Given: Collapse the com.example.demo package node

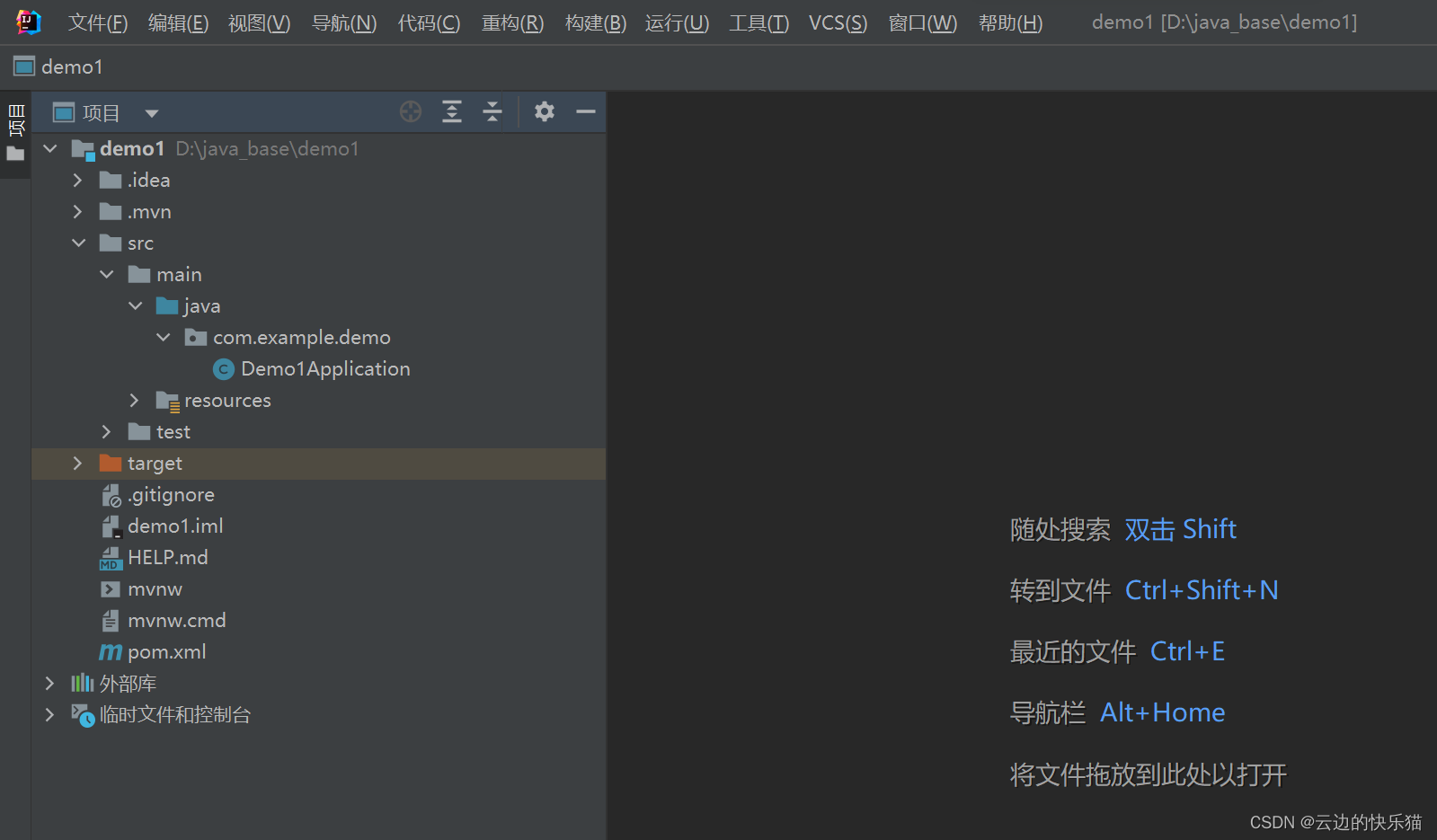Looking at the screenshot, I should point(164,337).
